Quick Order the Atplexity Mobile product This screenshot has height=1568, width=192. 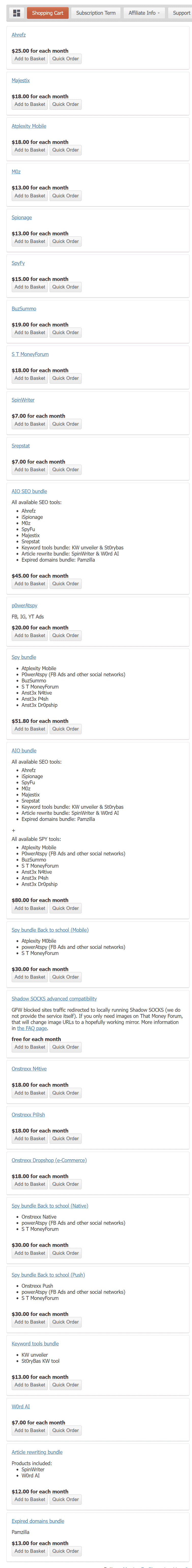point(66,150)
